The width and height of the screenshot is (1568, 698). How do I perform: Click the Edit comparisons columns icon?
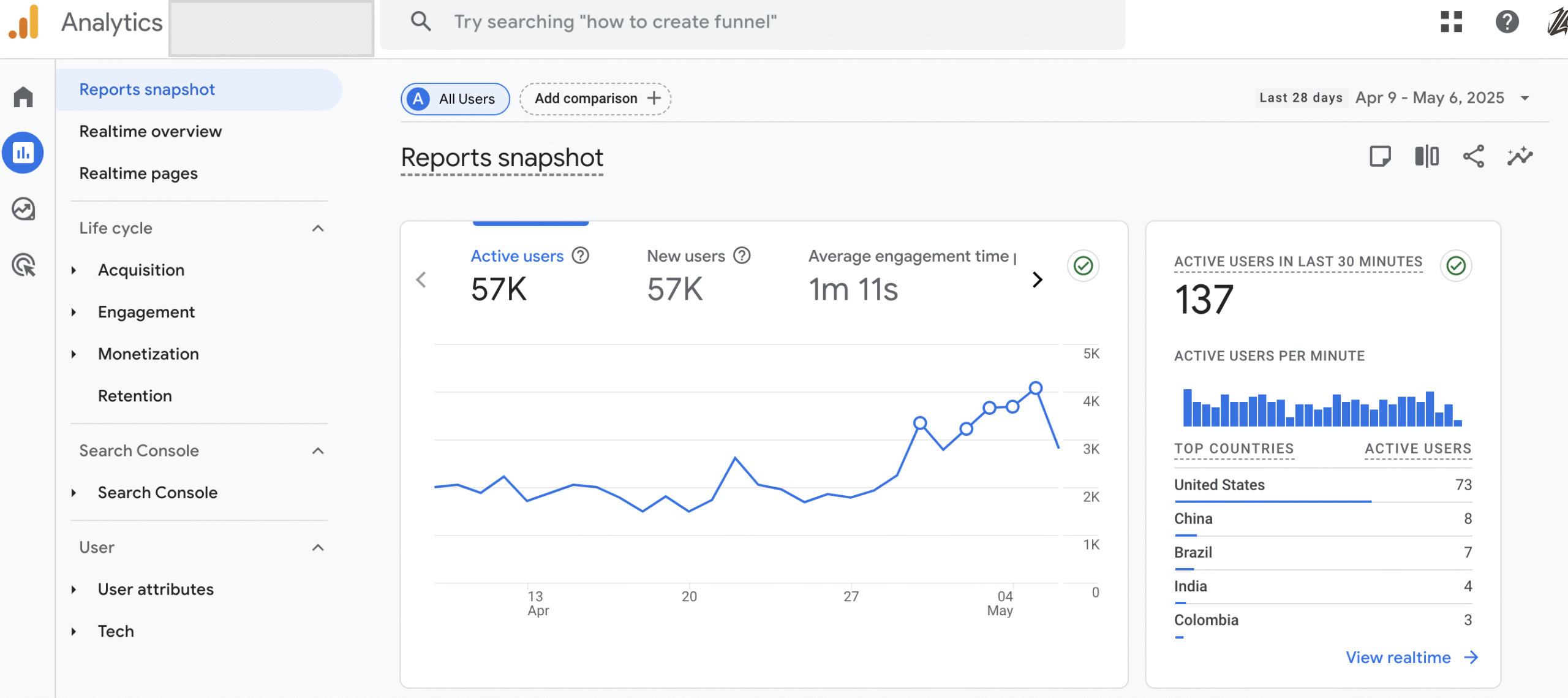tap(1427, 156)
